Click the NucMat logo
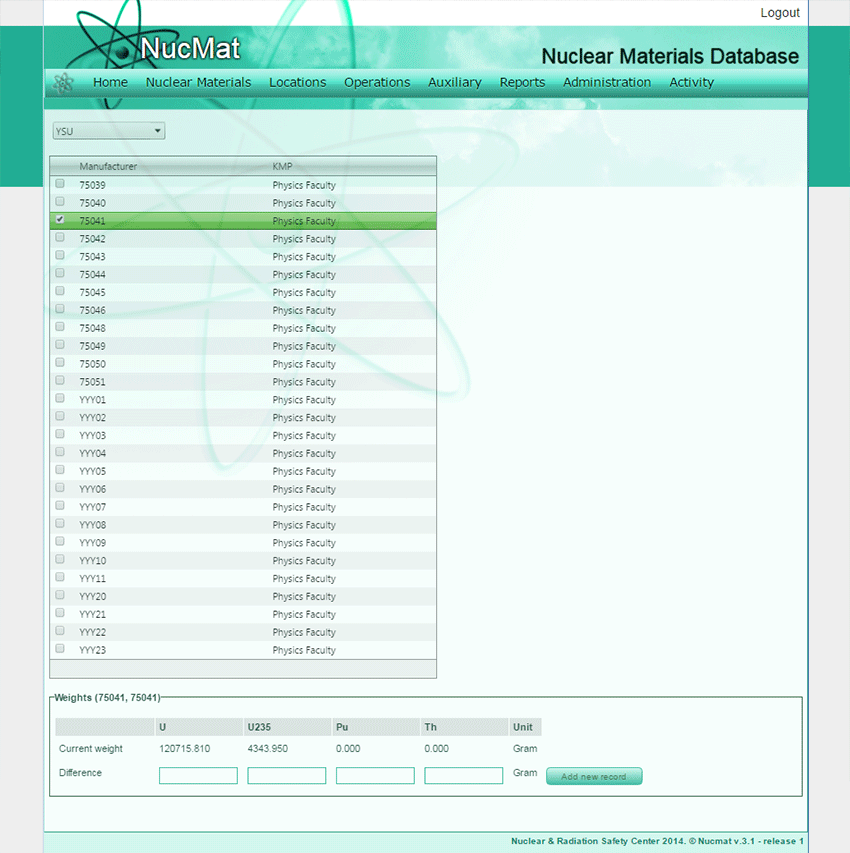The image size is (850, 853). coord(190,48)
